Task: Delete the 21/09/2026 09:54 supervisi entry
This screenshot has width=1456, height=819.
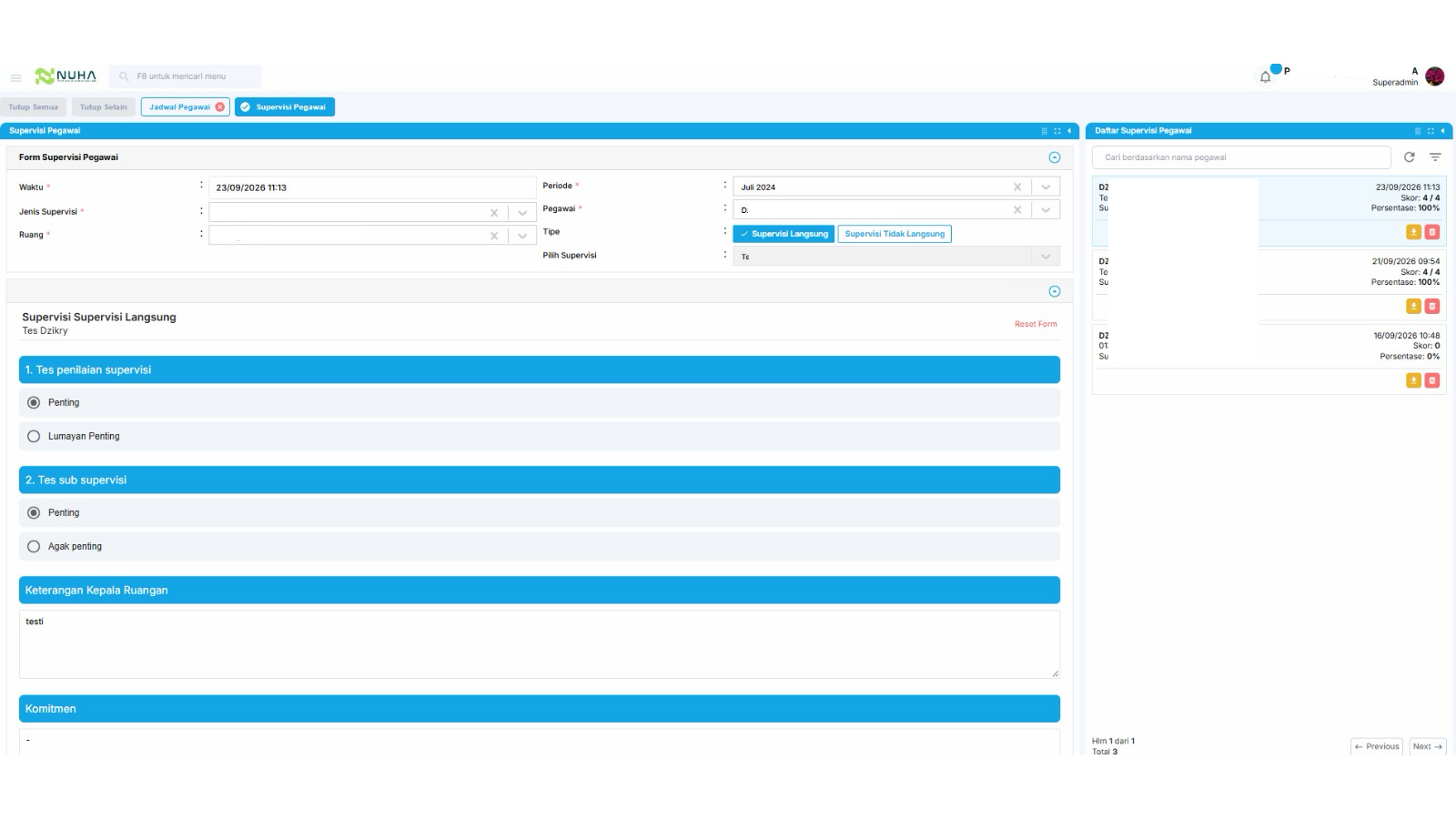Action: point(1432,306)
